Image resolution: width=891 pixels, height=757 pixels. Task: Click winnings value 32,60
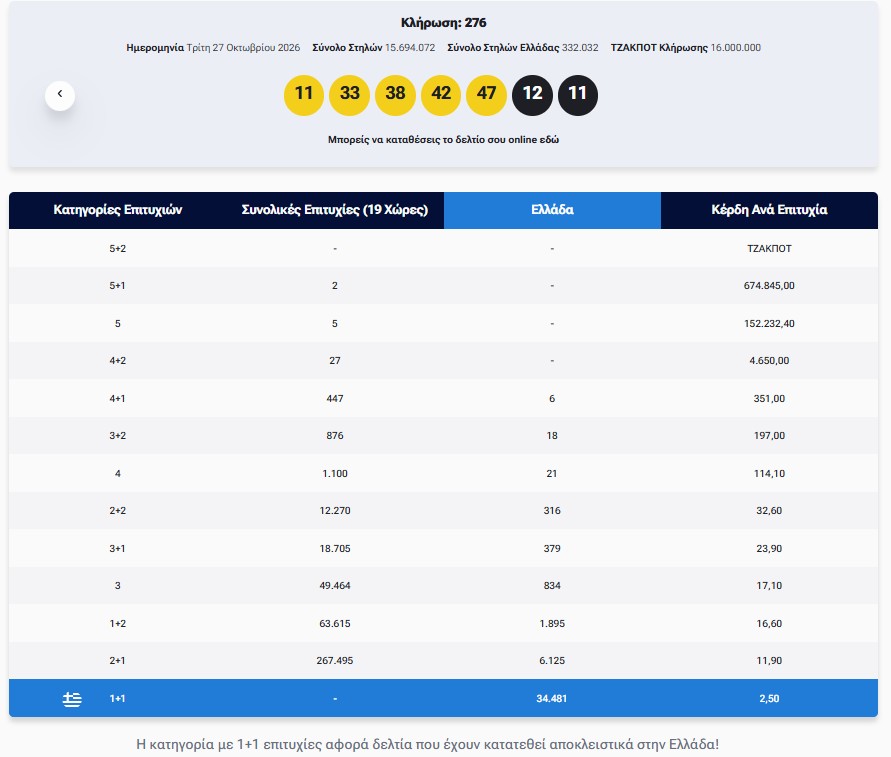[769, 511]
